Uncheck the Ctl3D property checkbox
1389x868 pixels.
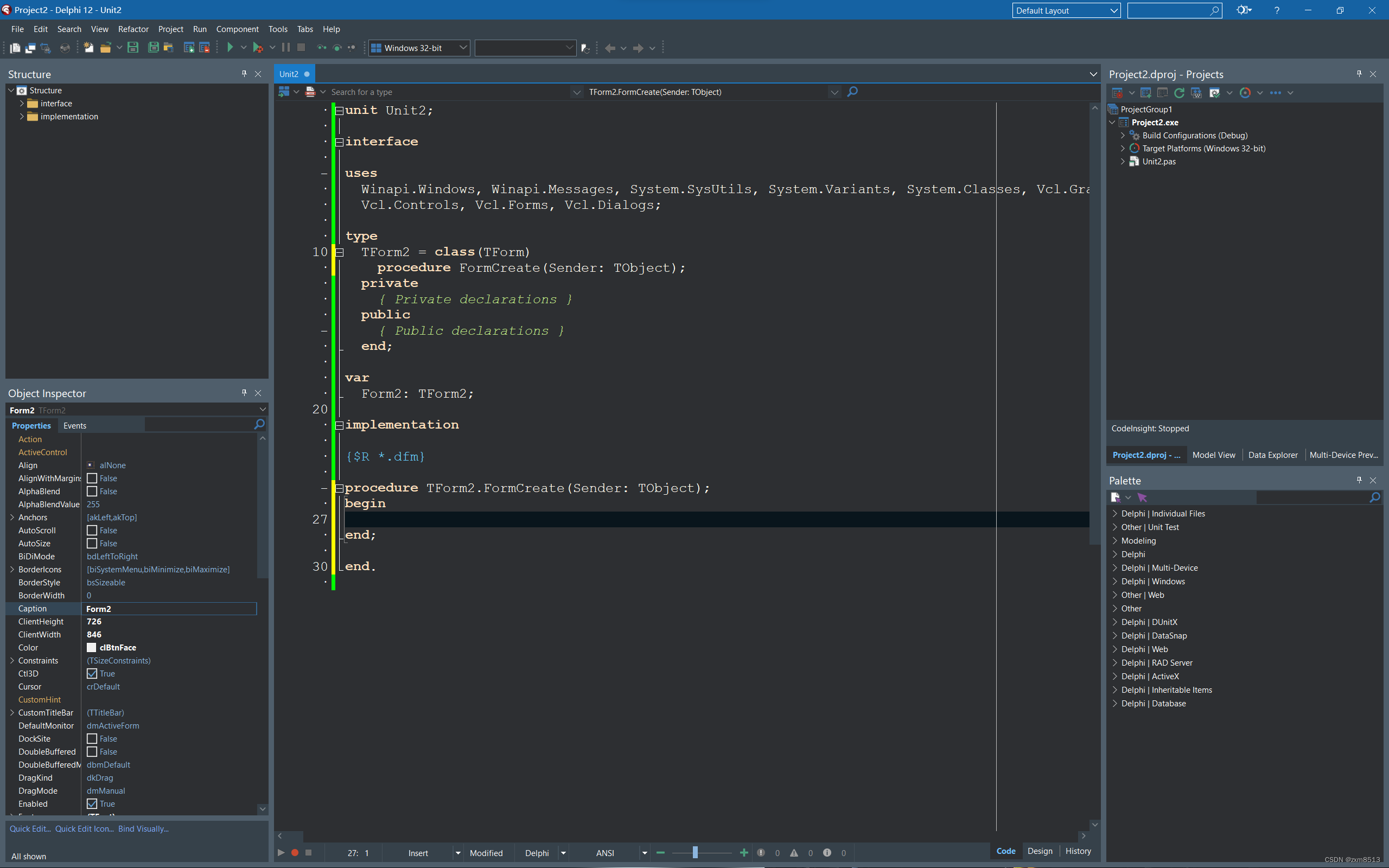click(92, 673)
